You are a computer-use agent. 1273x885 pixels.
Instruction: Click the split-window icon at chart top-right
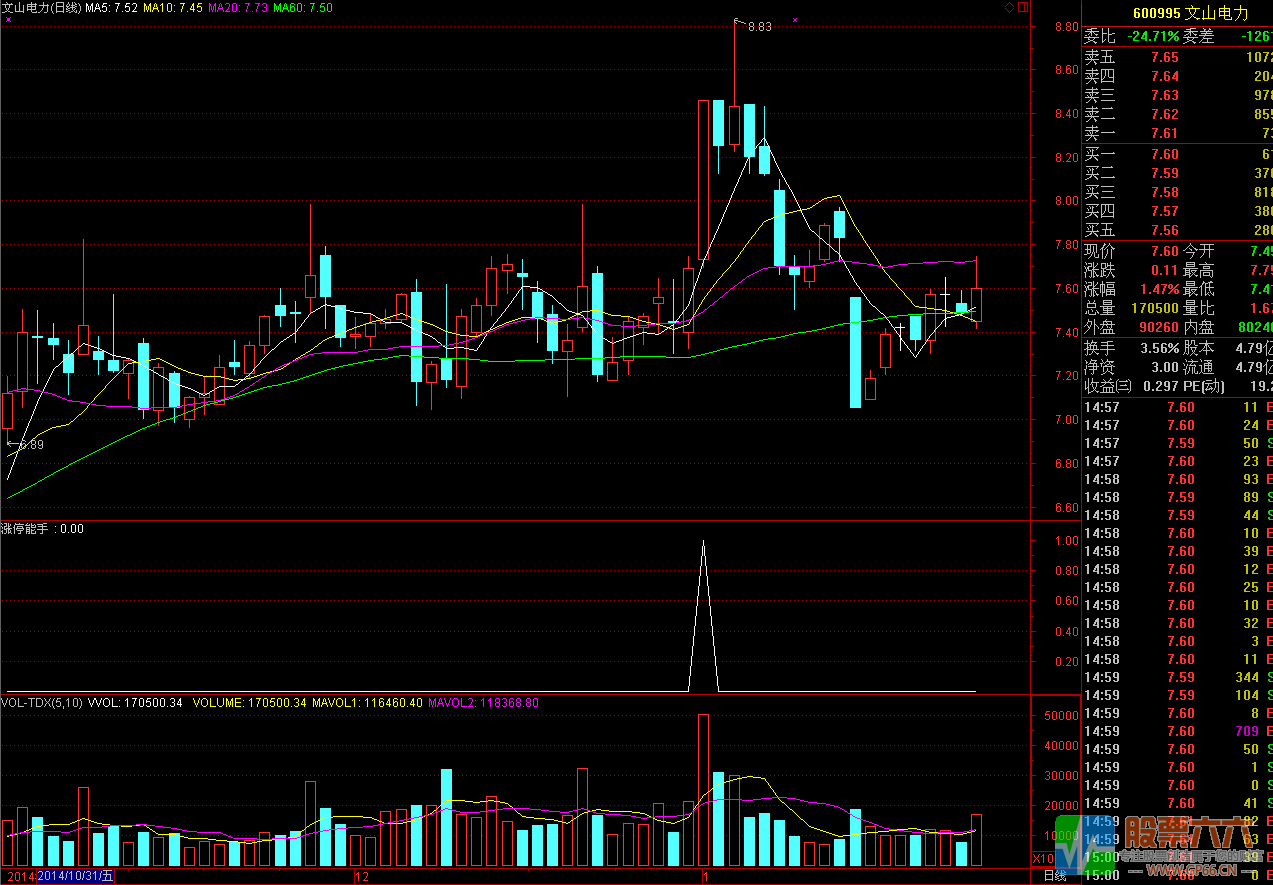point(1022,7)
